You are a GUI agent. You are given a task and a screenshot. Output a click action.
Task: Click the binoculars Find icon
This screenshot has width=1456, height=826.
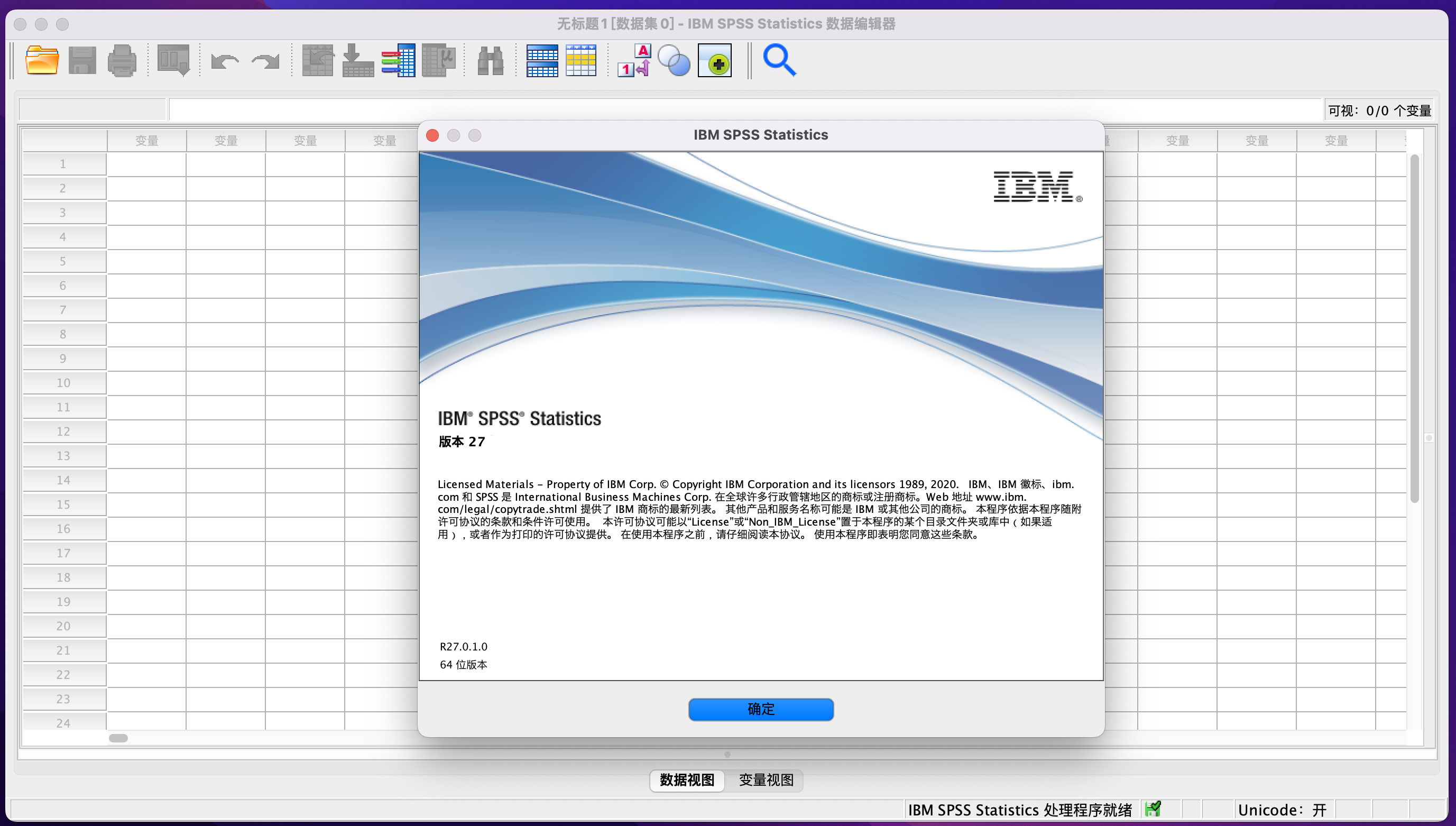(490, 60)
